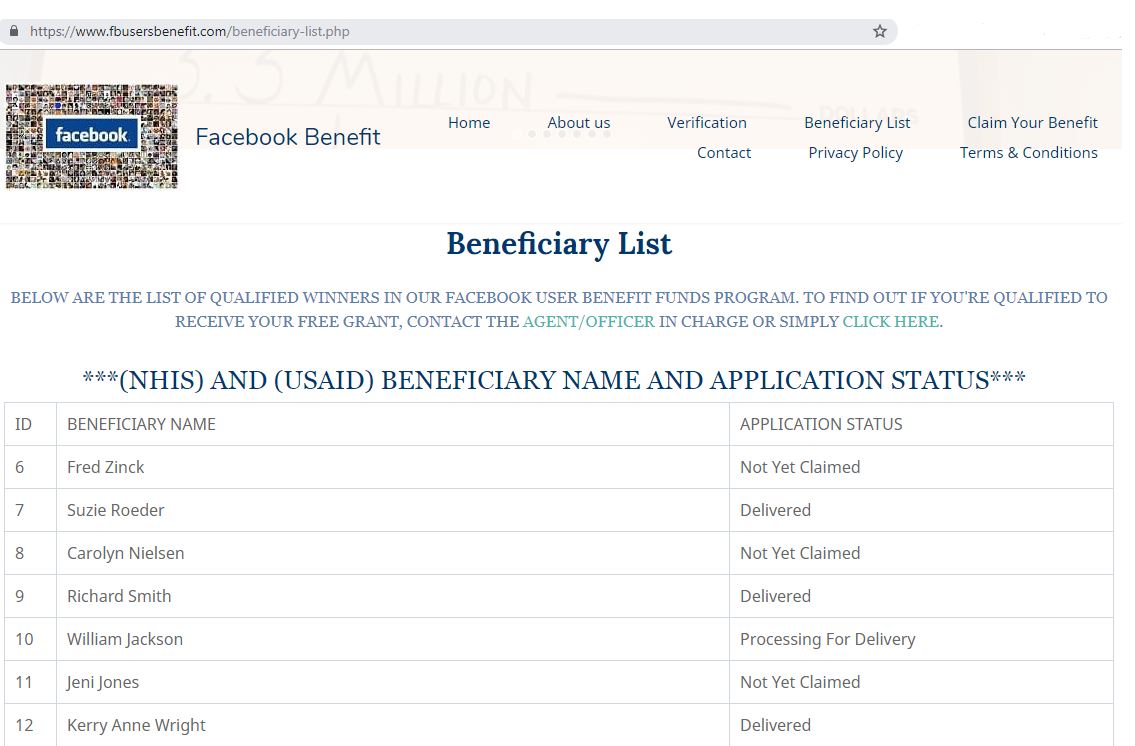The height and width of the screenshot is (746, 1135).
Task: Click the bookmark star icon in address bar
Action: click(879, 31)
